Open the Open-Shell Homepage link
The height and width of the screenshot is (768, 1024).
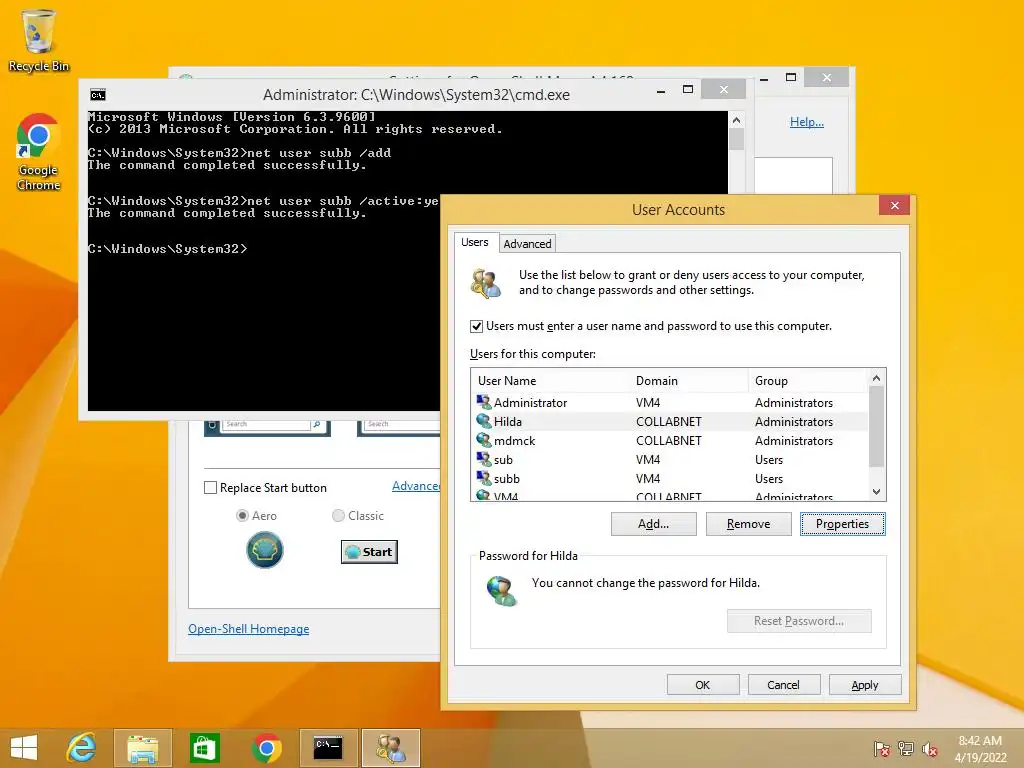click(249, 629)
